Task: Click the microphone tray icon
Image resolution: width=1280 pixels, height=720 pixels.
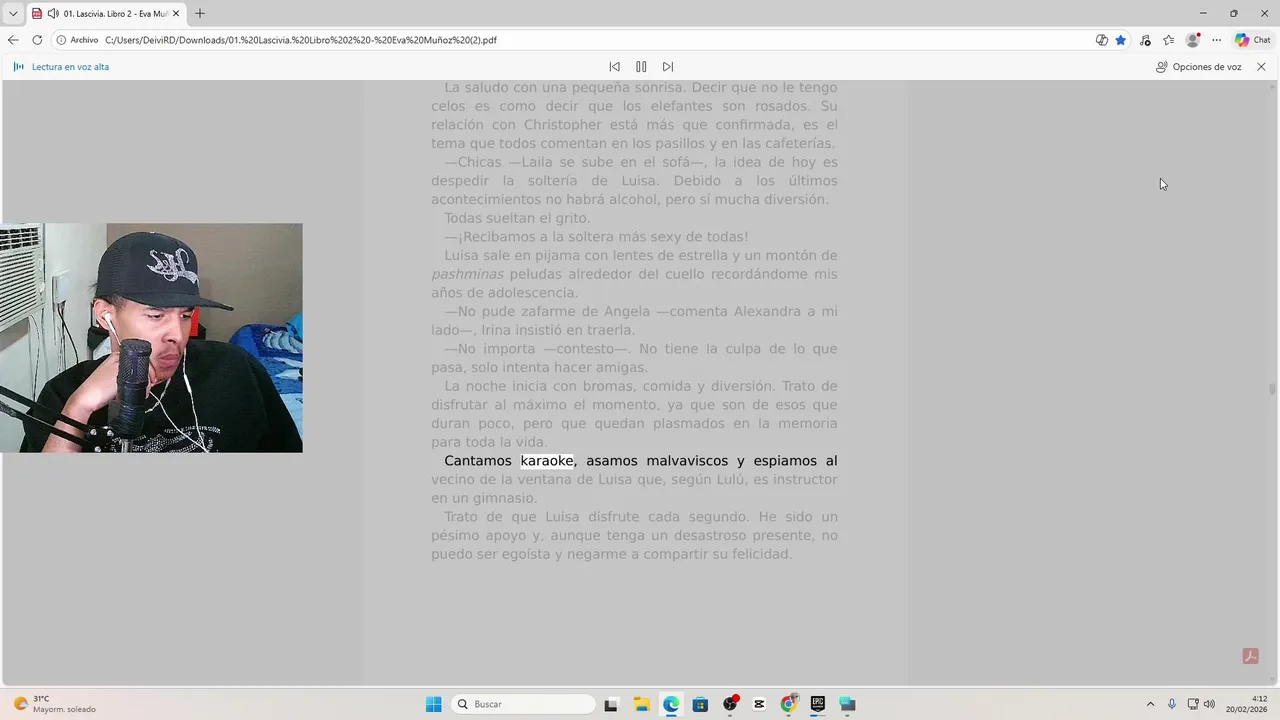Action: point(1172,704)
